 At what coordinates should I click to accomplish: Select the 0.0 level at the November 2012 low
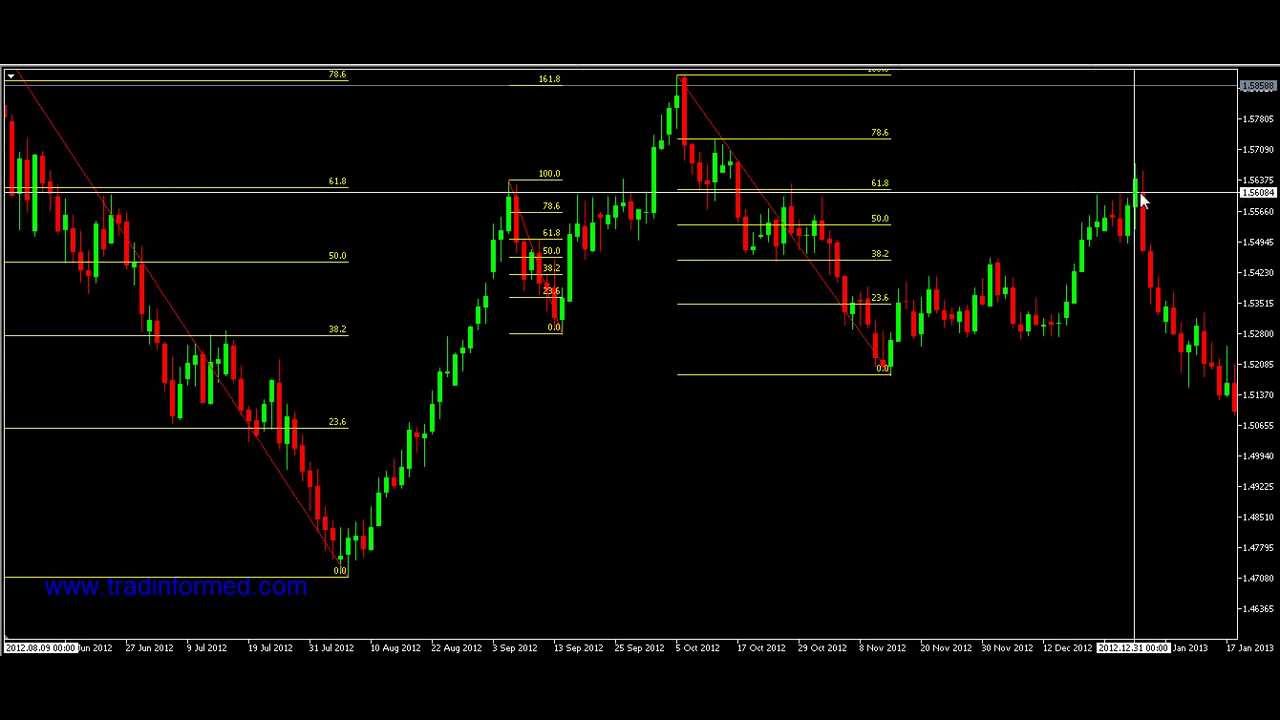coord(882,369)
